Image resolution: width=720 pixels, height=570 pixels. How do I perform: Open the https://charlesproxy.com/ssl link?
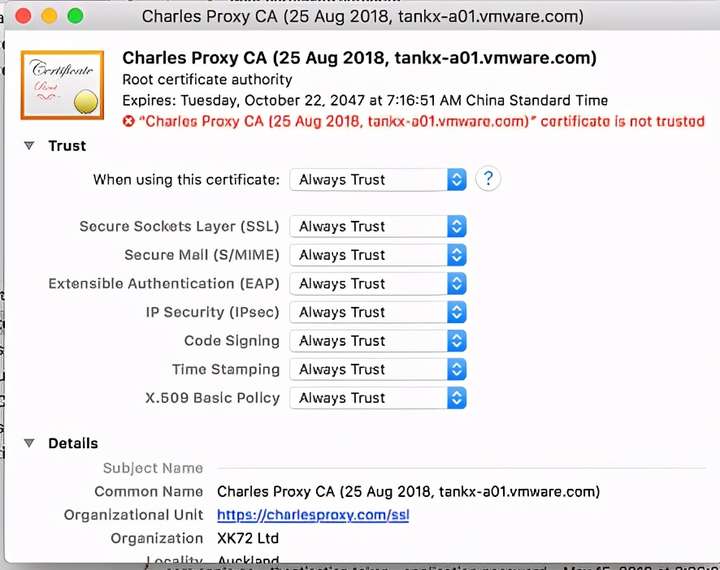tap(313, 515)
